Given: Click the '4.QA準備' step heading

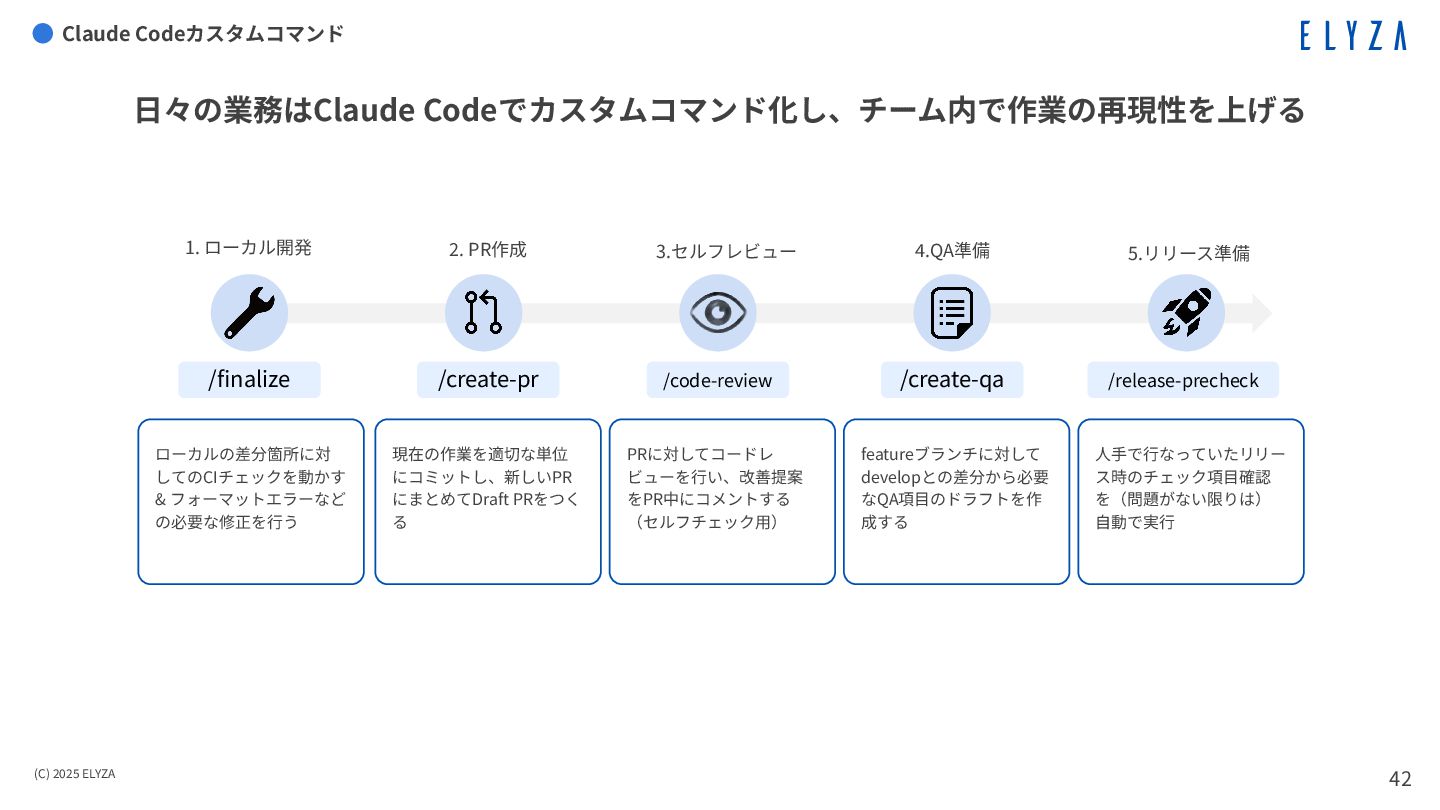Looking at the screenshot, I should point(952,250).
